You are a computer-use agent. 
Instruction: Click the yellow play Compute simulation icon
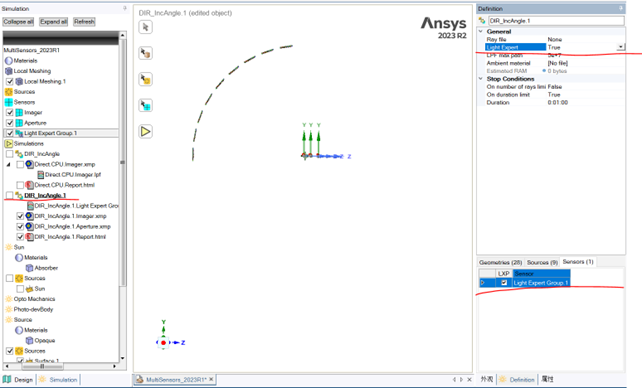click(x=145, y=131)
